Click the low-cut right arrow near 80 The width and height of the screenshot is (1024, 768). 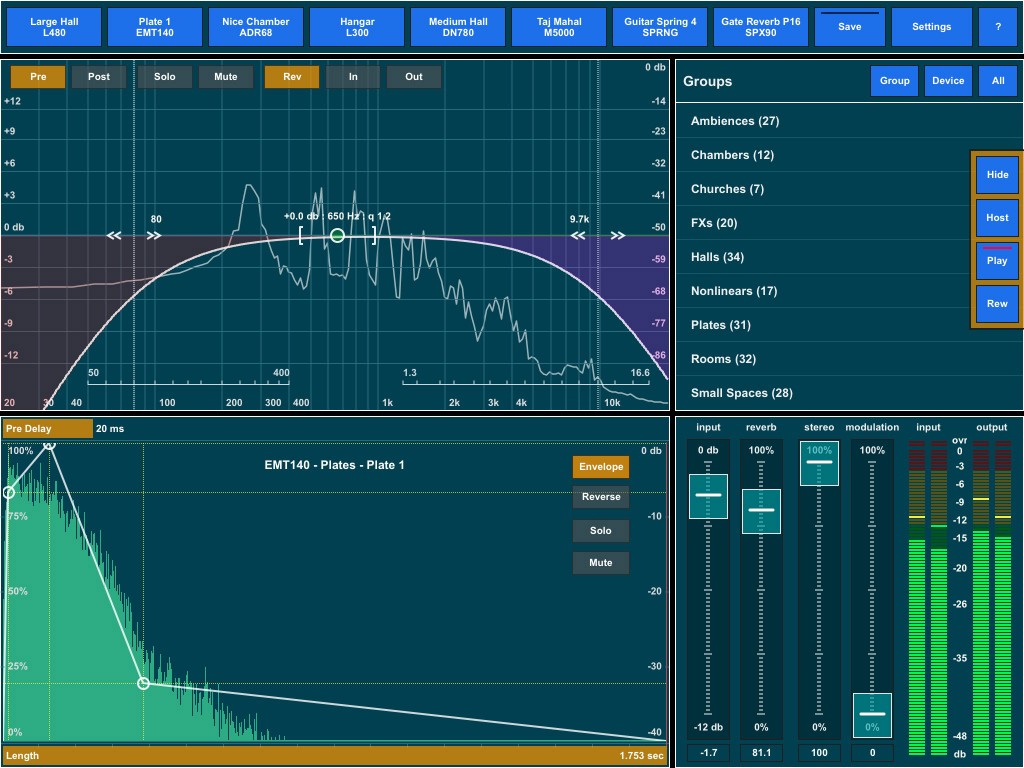click(x=154, y=236)
